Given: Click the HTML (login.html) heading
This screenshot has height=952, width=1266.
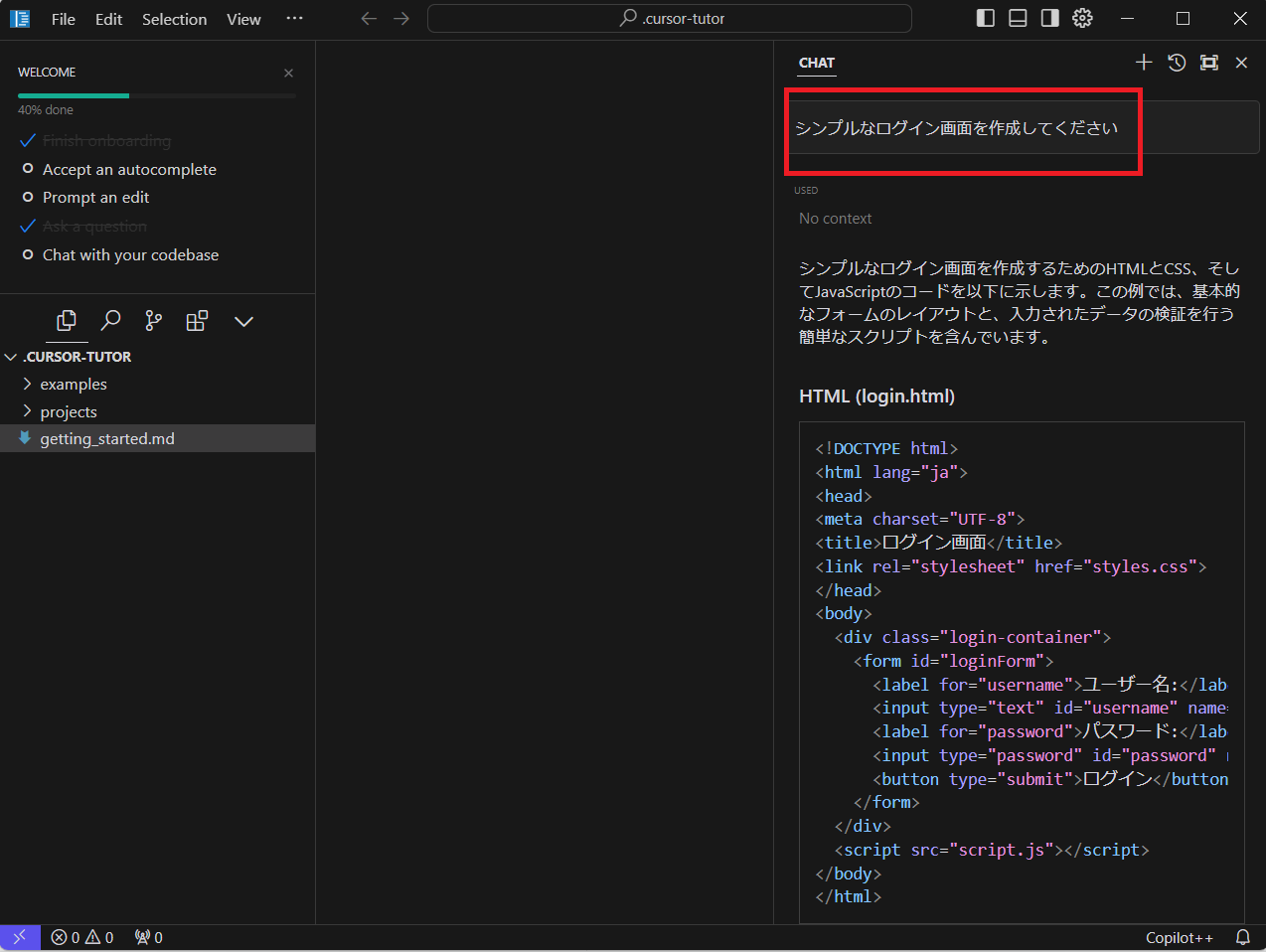Looking at the screenshot, I should click(x=876, y=397).
